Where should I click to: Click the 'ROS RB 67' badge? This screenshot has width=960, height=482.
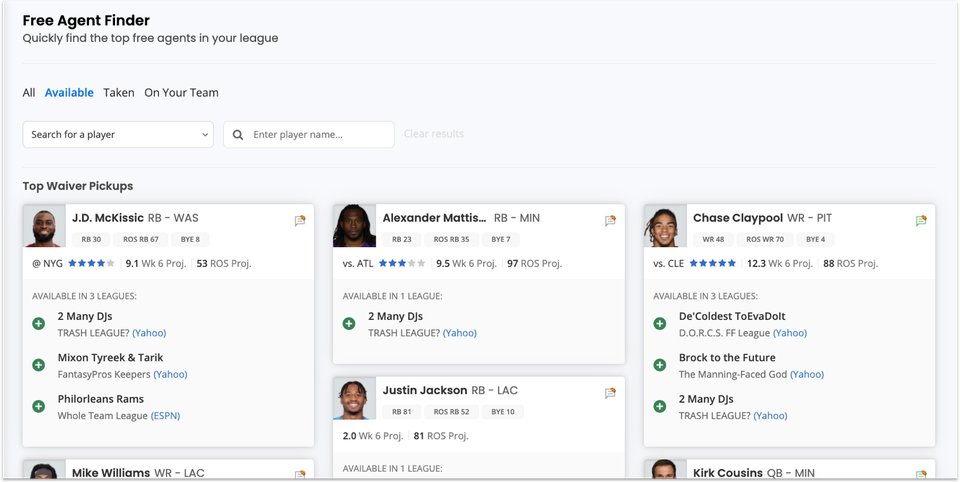click(x=141, y=239)
